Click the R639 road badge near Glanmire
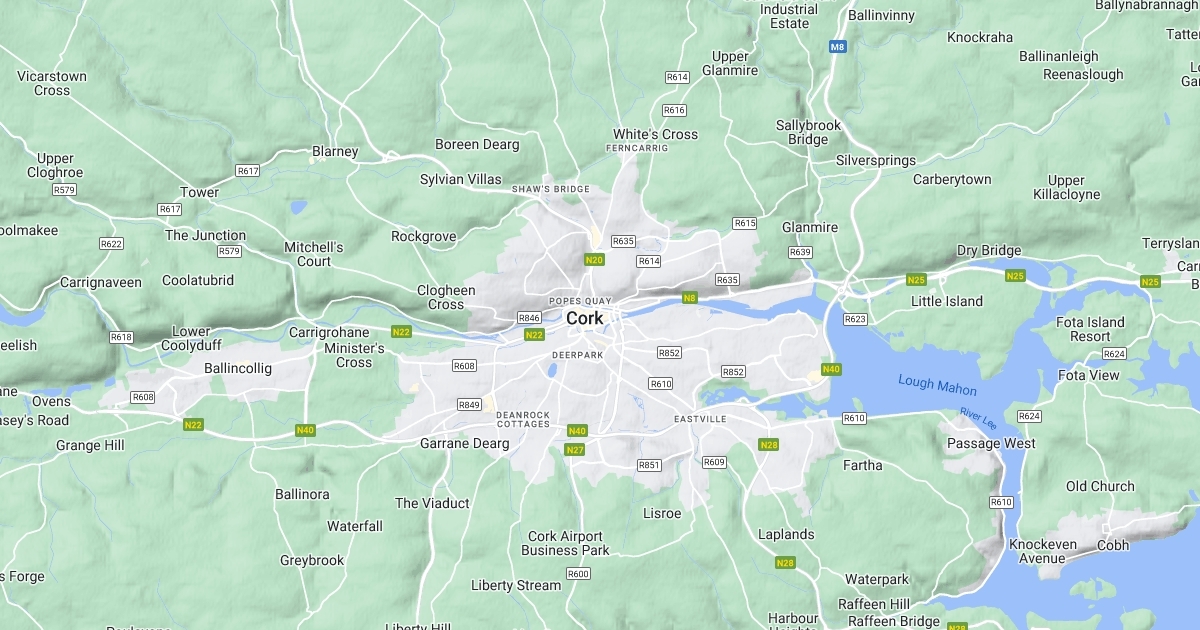1200x630 pixels. pos(800,252)
